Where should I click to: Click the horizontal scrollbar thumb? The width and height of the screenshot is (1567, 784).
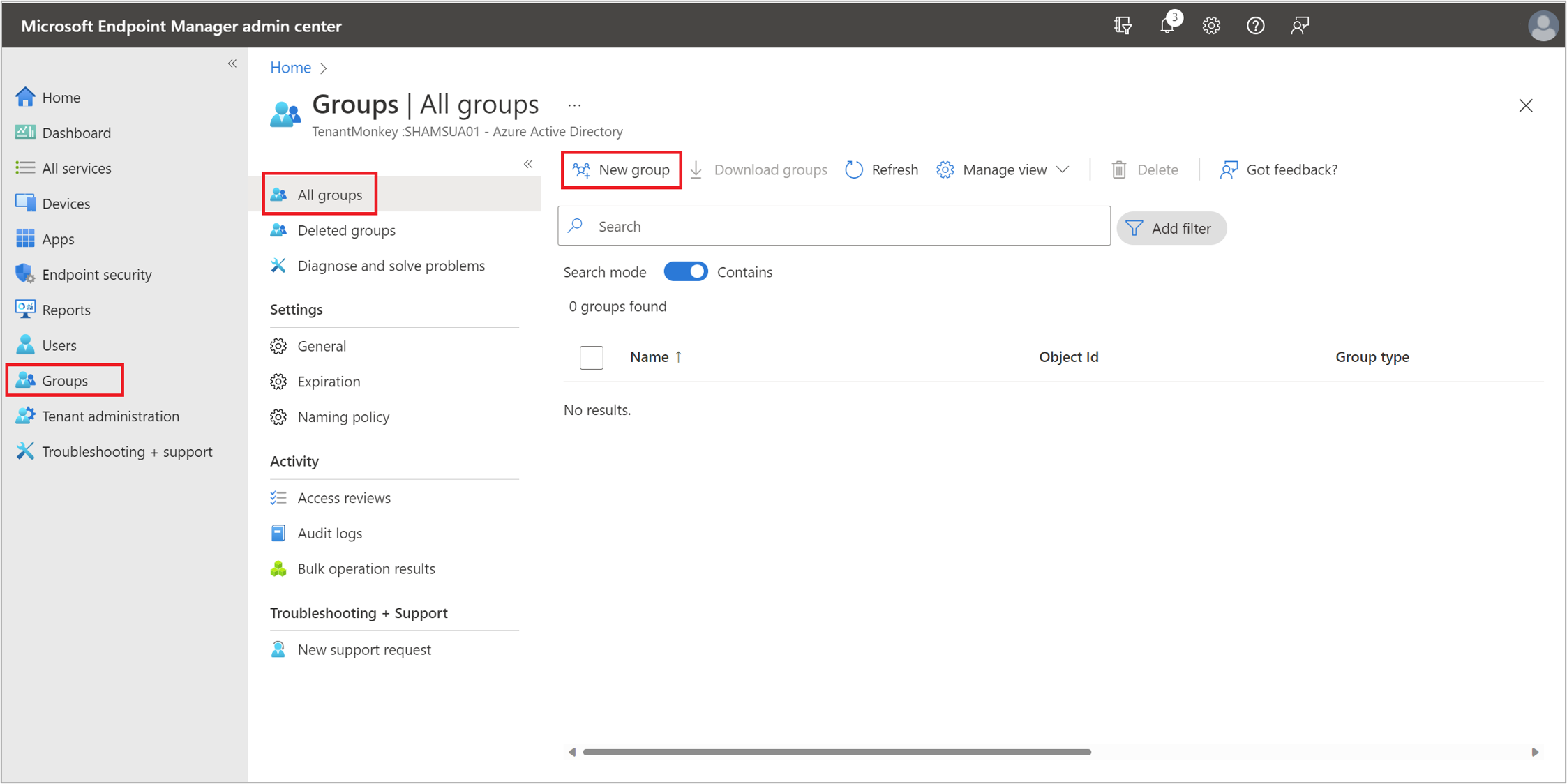pyautogui.click(x=837, y=752)
